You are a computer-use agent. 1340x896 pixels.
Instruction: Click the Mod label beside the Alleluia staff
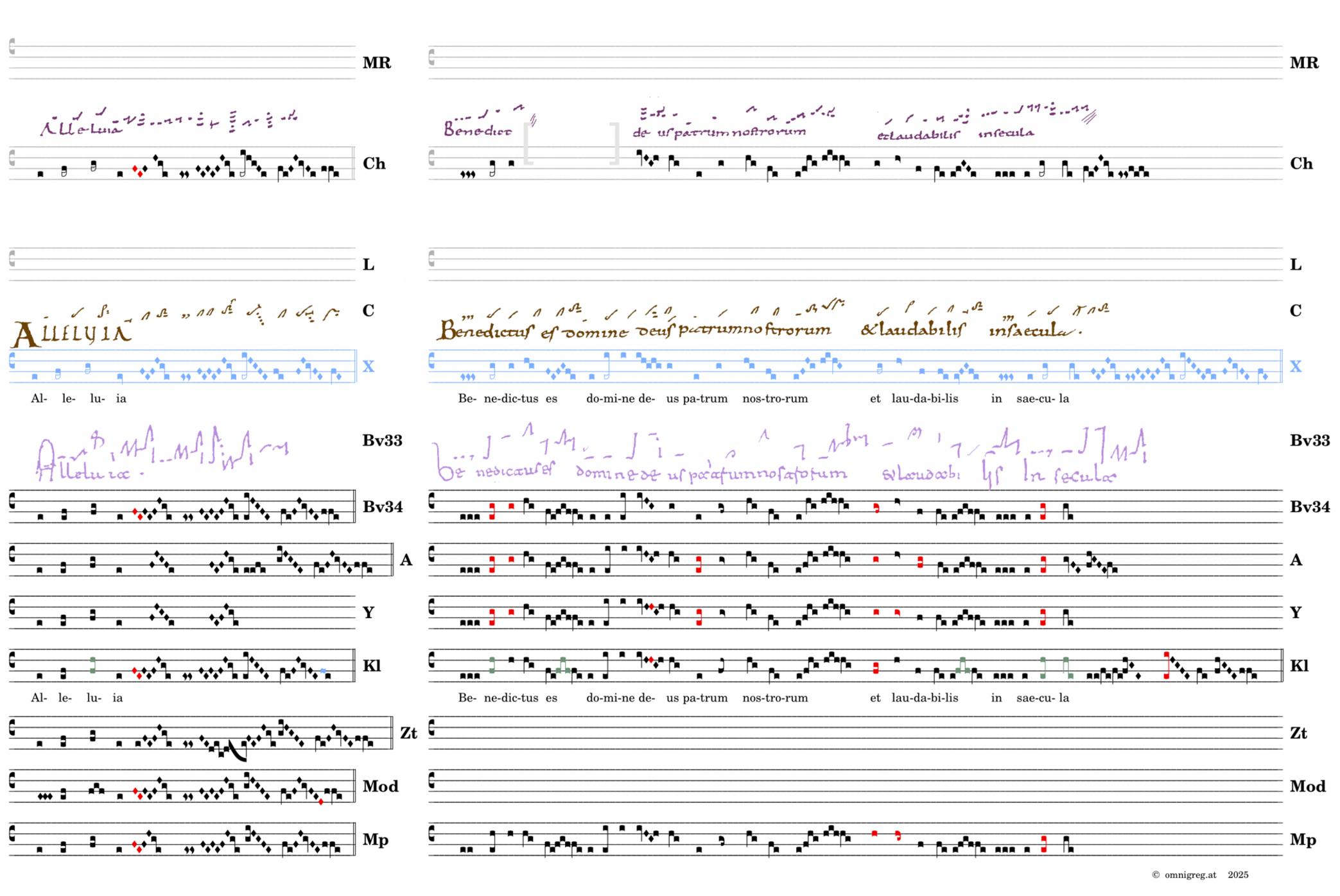(380, 786)
